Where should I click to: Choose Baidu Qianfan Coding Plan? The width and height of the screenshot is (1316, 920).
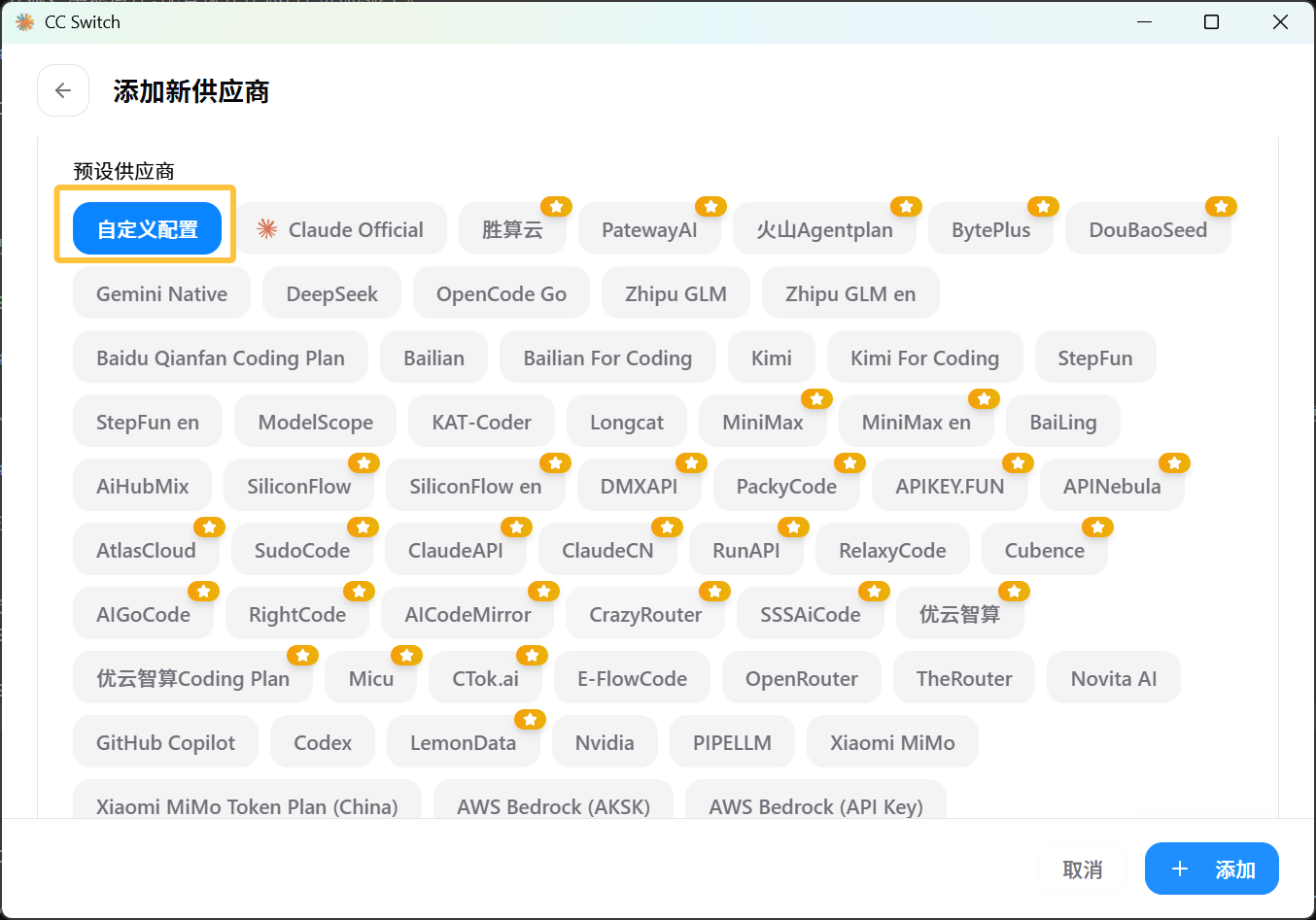tap(221, 358)
